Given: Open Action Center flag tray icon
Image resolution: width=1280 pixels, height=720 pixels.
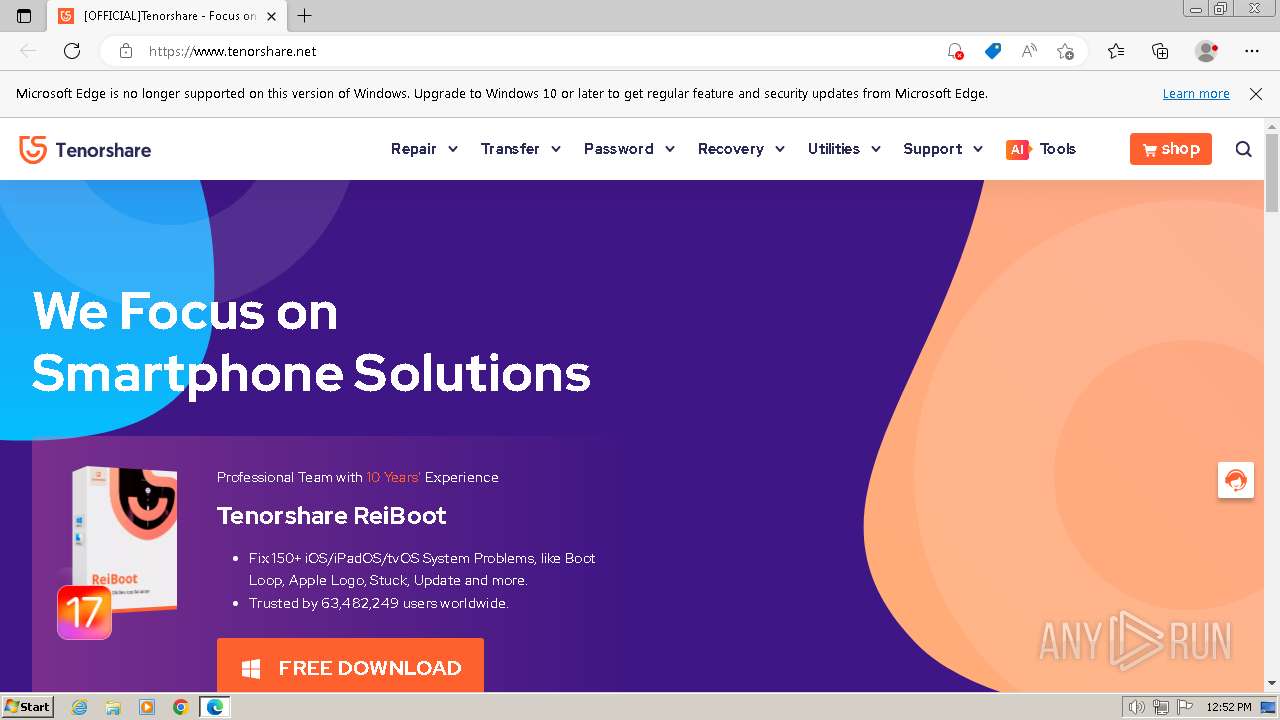Looking at the screenshot, I should (x=1183, y=707).
